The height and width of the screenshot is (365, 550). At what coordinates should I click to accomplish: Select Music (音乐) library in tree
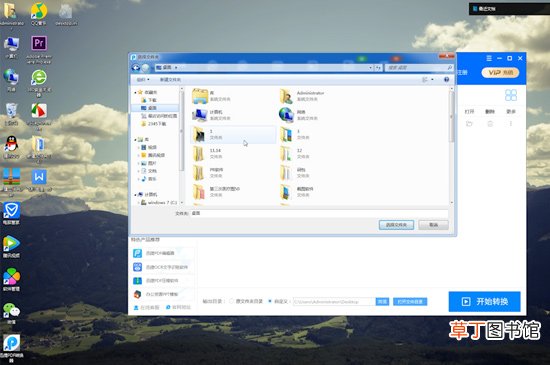tap(149, 179)
